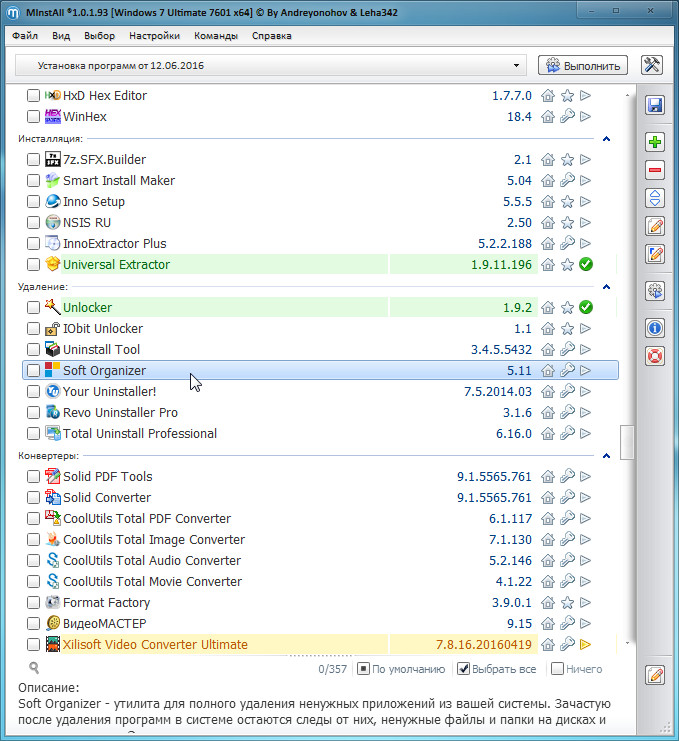
Task: Click the list scrollbar thumb
Action: click(627, 442)
